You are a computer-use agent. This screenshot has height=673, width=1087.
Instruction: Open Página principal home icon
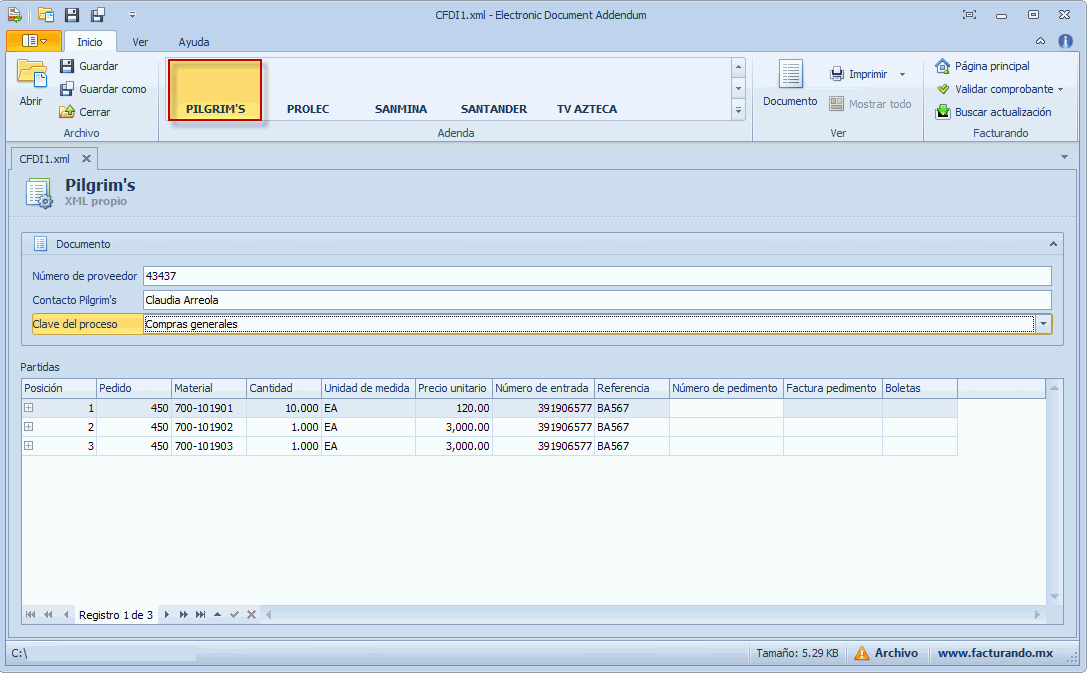pyautogui.click(x=942, y=66)
